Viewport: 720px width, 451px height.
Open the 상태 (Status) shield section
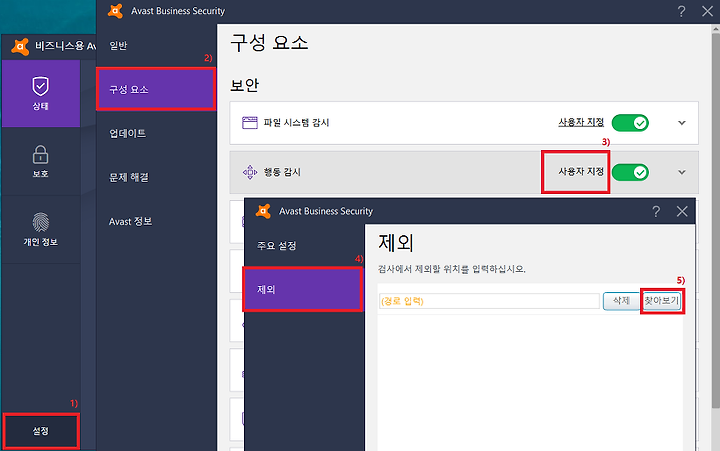coord(40,93)
